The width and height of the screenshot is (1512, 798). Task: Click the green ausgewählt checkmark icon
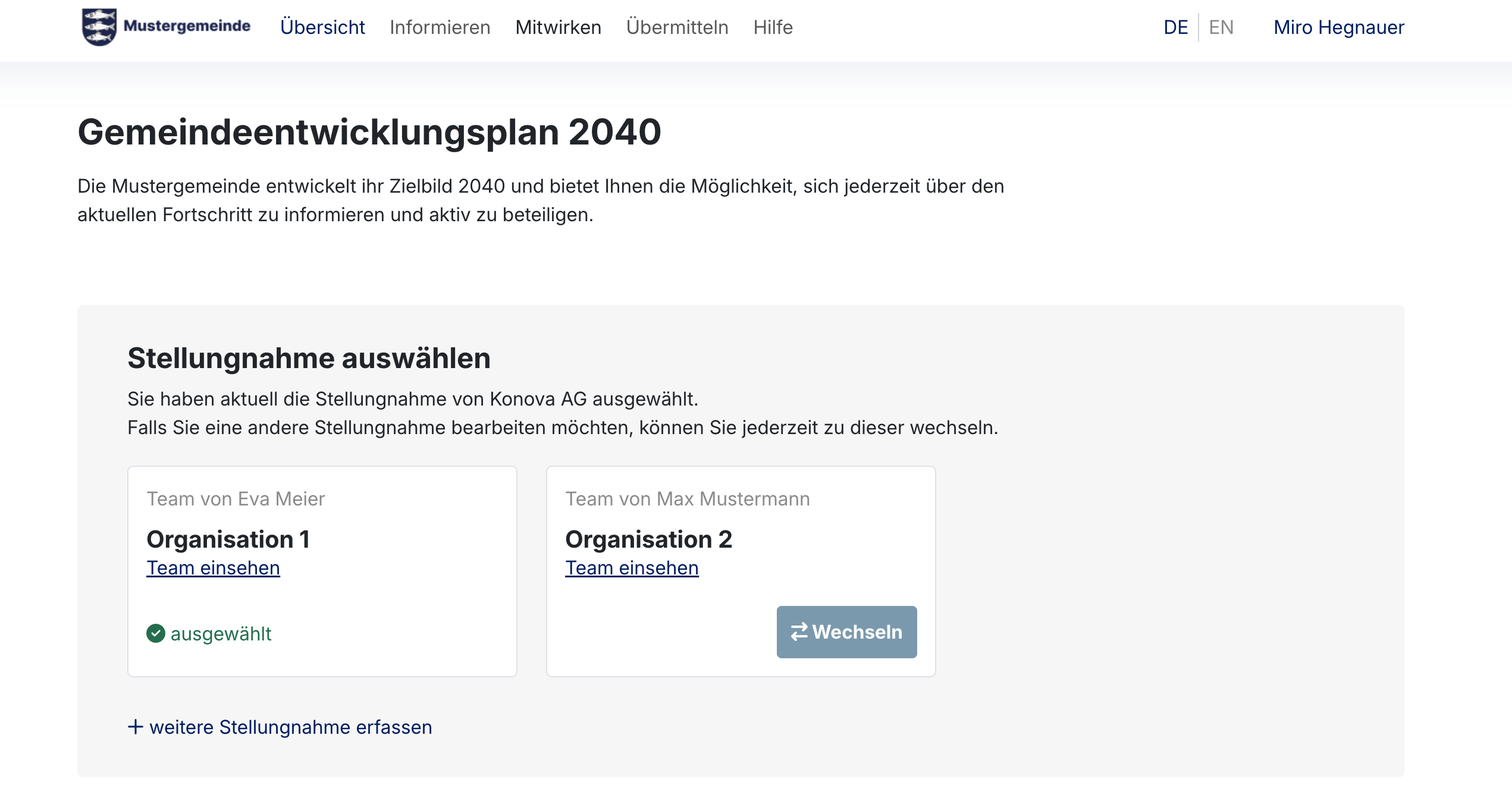pyautogui.click(x=156, y=633)
